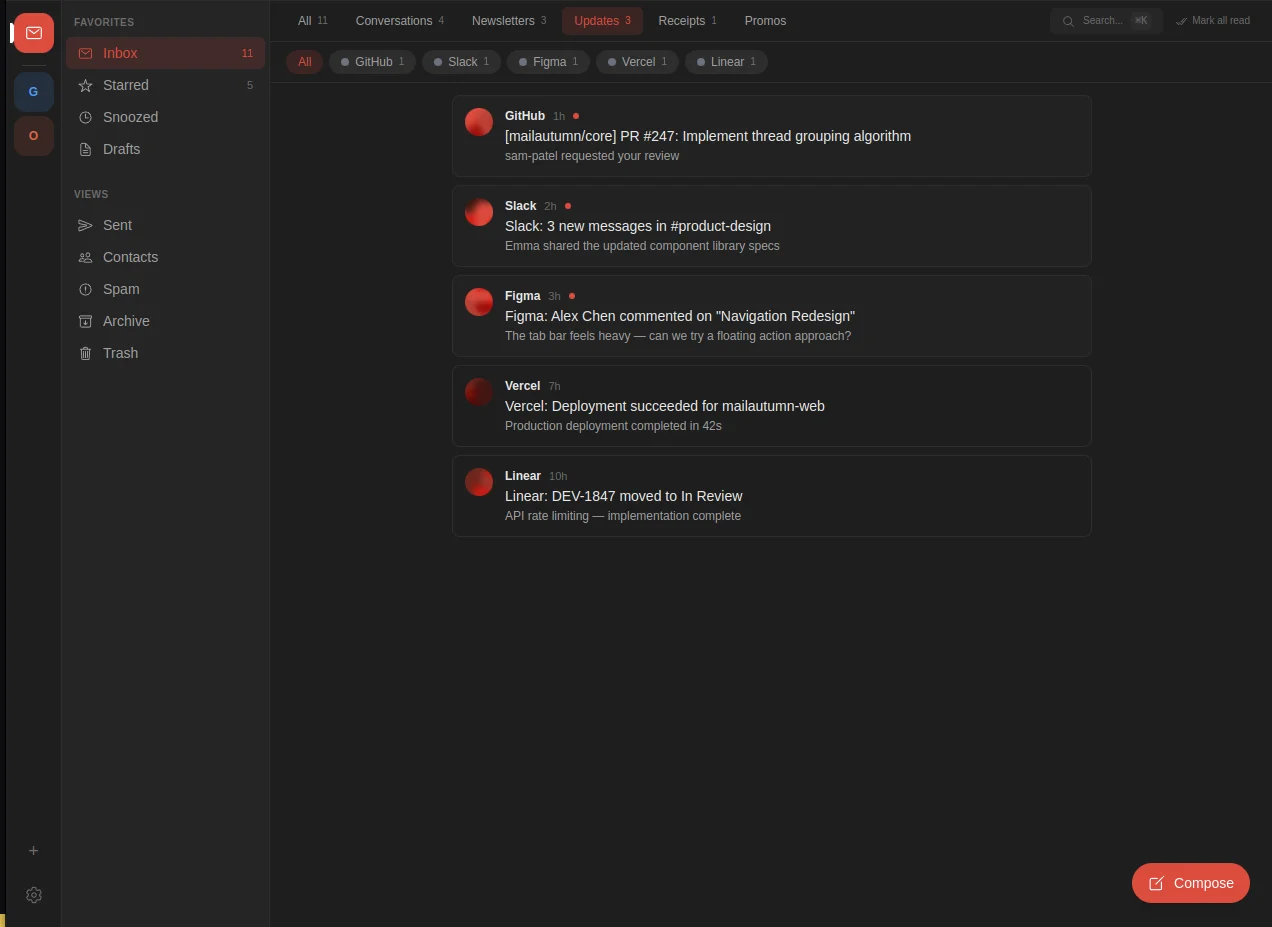This screenshot has width=1272, height=927.
Task: Click the Compose button
Action: [1190, 883]
